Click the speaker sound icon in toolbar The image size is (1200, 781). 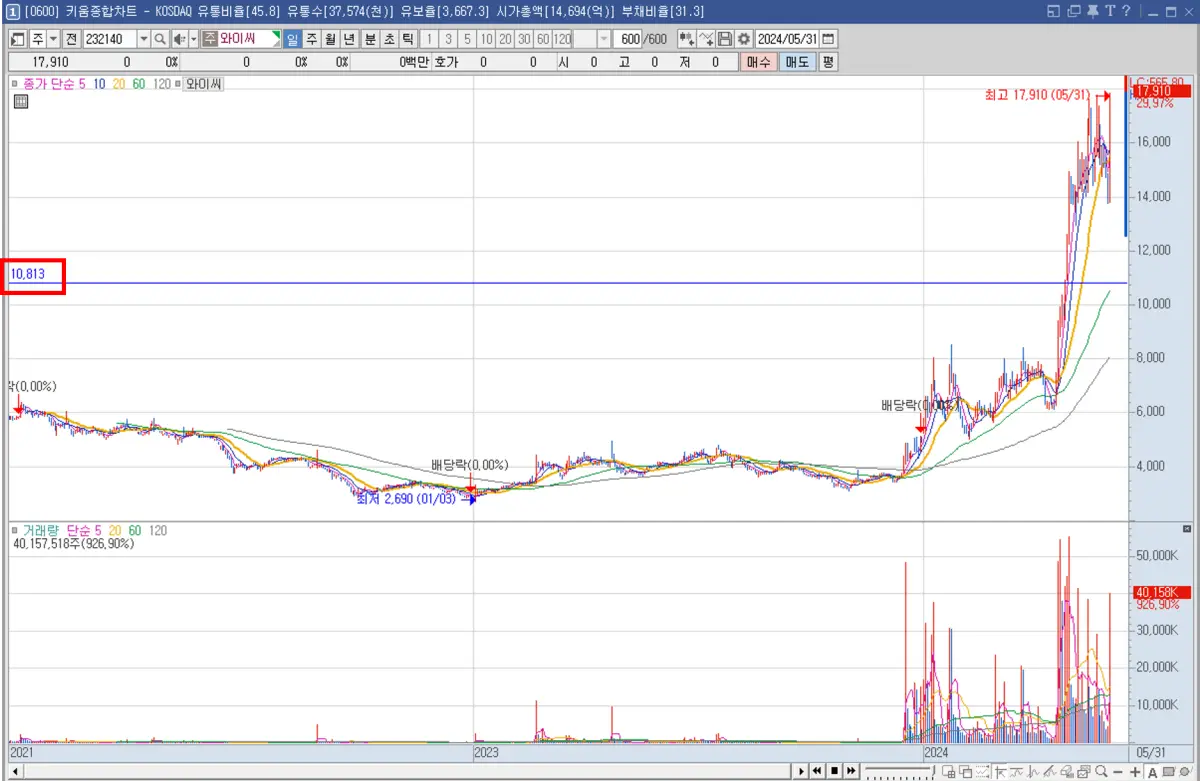[x=178, y=39]
